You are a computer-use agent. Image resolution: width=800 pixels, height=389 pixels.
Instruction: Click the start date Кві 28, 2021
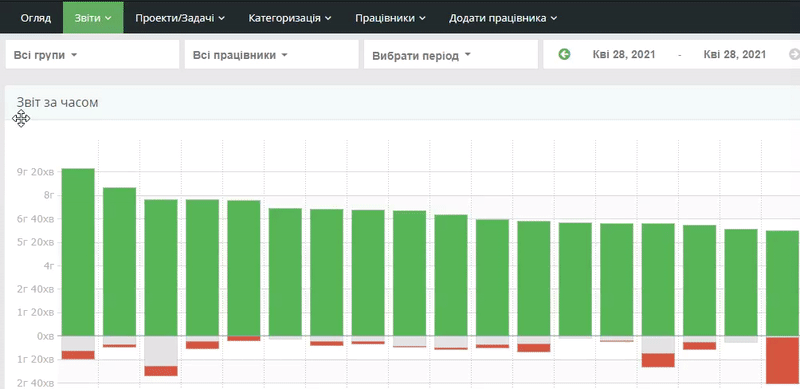point(623,55)
